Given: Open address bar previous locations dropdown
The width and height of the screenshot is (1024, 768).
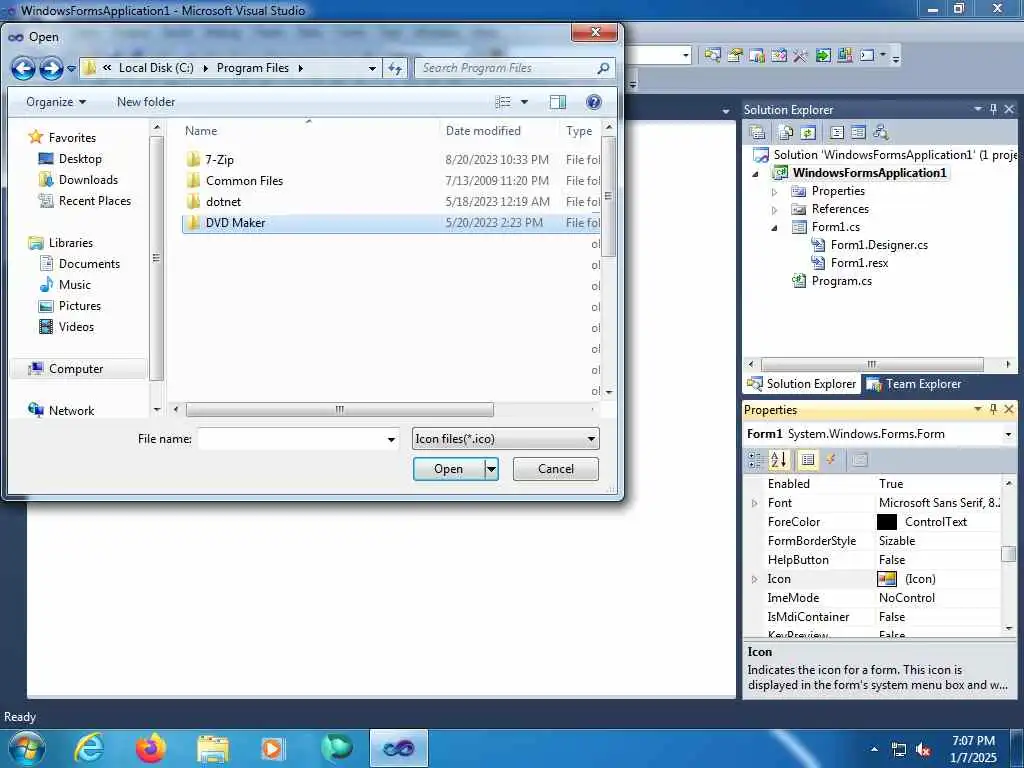Looking at the screenshot, I should click(x=372, y=68).
